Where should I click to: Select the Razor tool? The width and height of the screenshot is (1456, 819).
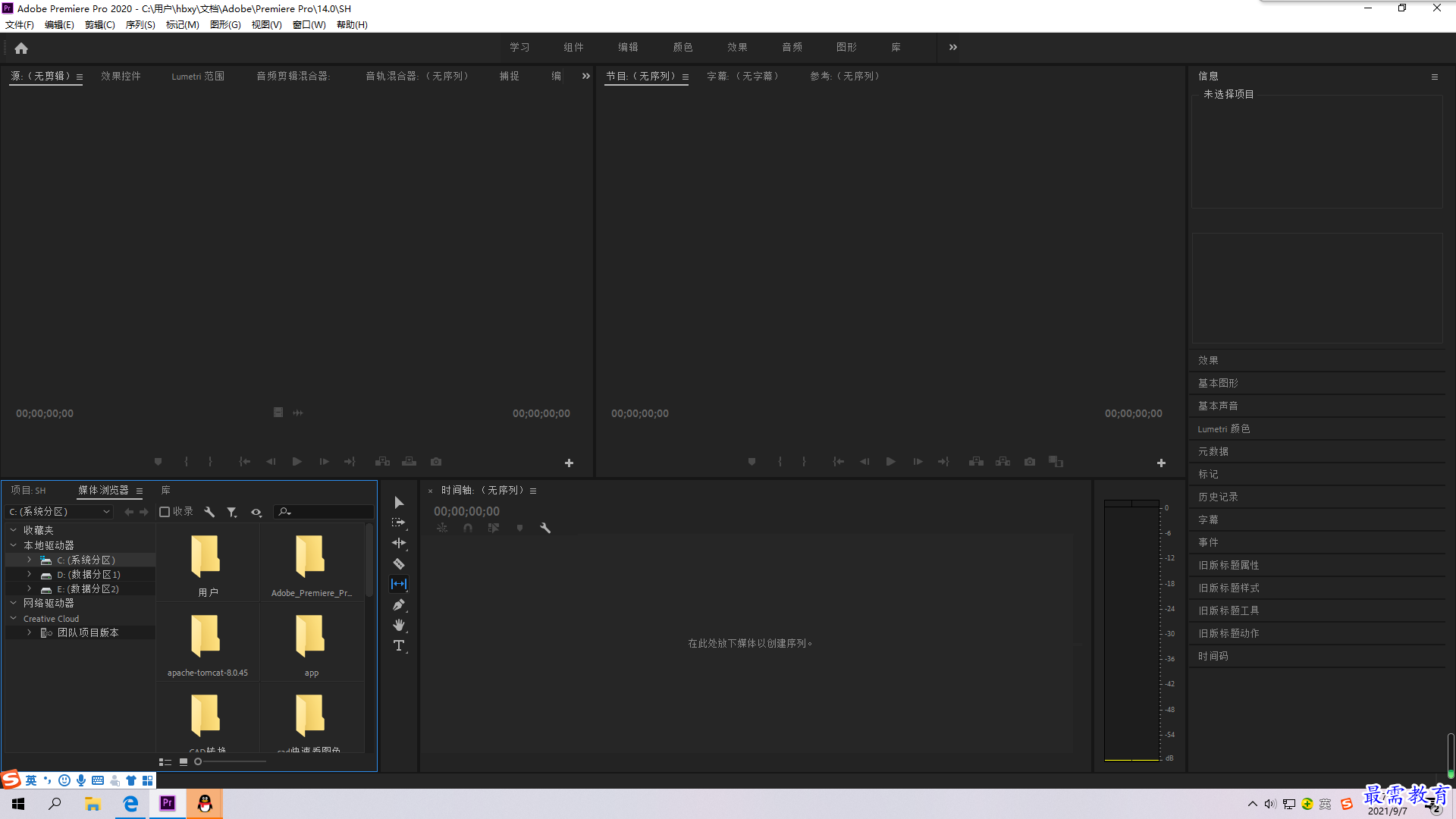(399, 563)
